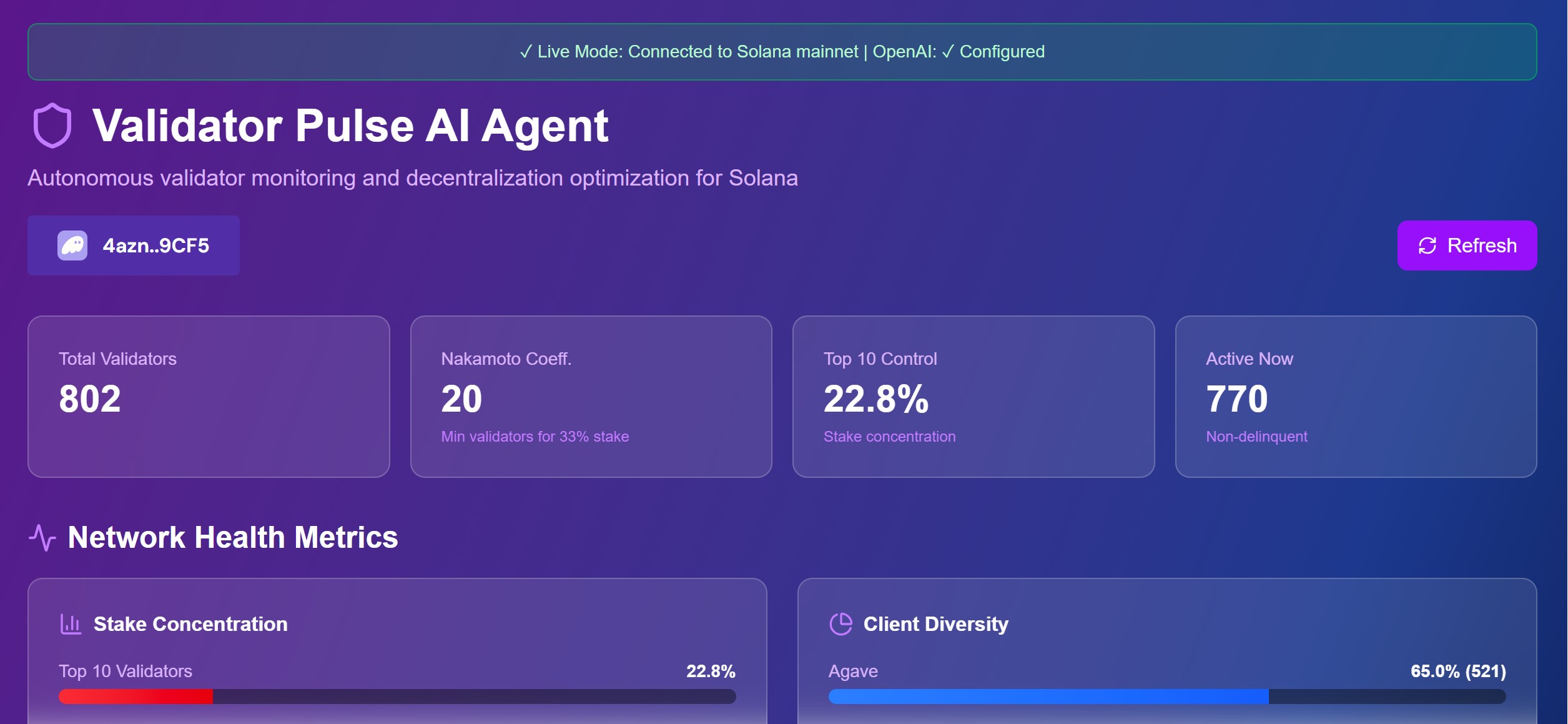The width and height of the screenshot is (1568, 724).
Task: Click the Refresh button
Action: pos(1467,245)
